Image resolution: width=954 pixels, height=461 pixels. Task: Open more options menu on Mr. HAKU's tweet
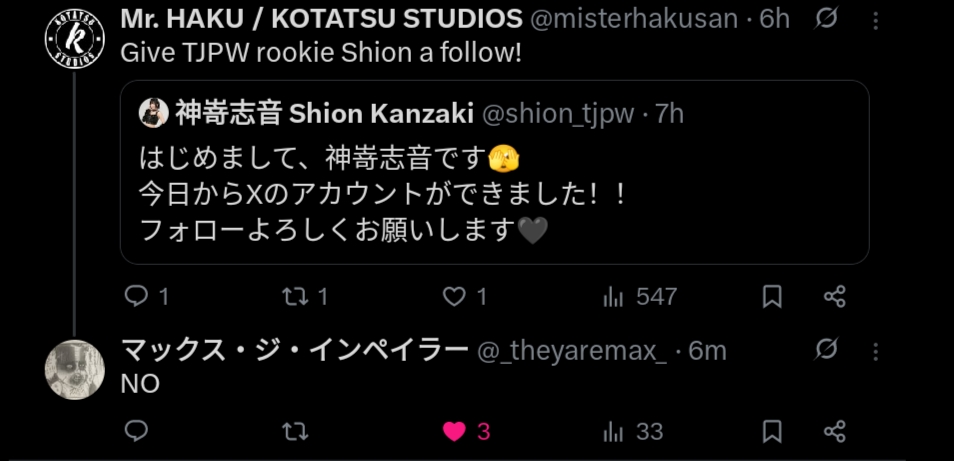coord(876,21)
